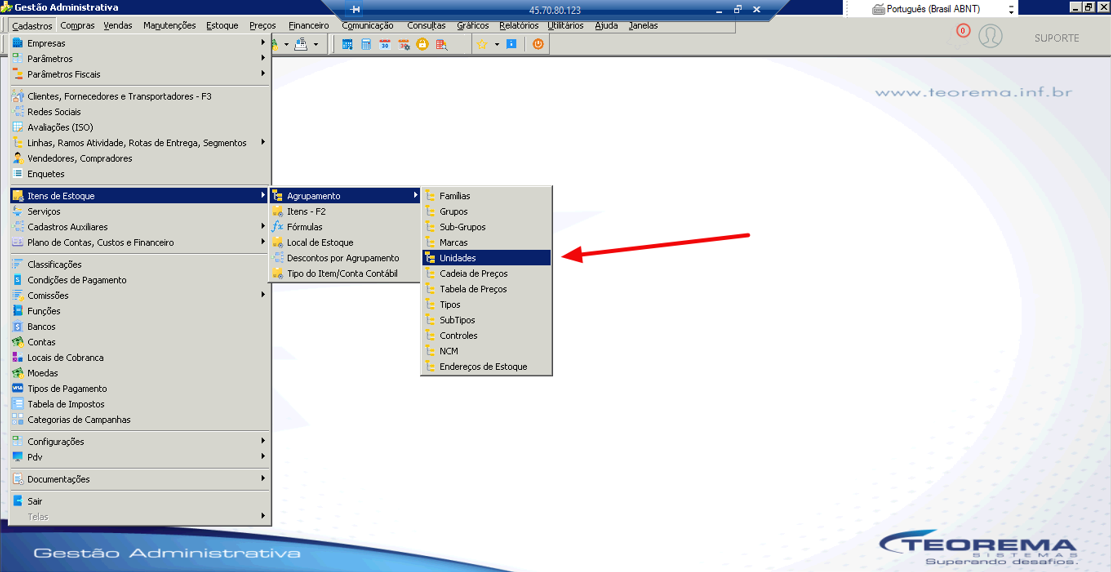Open dropdown arrow beside favorites star
Image resolution: width=1111 pixels, height=572 pixels.
pos(497,44)
